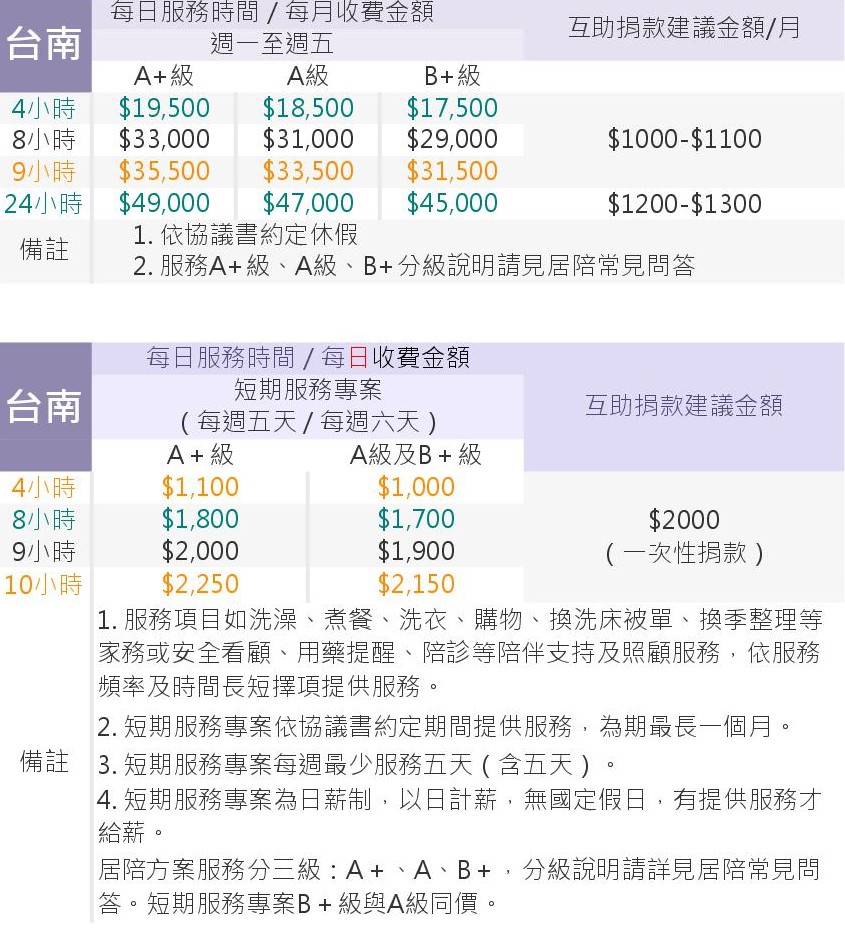This screenshot has width=845, height=929.
Task: Select the $33,000 price for 8 hours
Action: (x=164, y=139)
